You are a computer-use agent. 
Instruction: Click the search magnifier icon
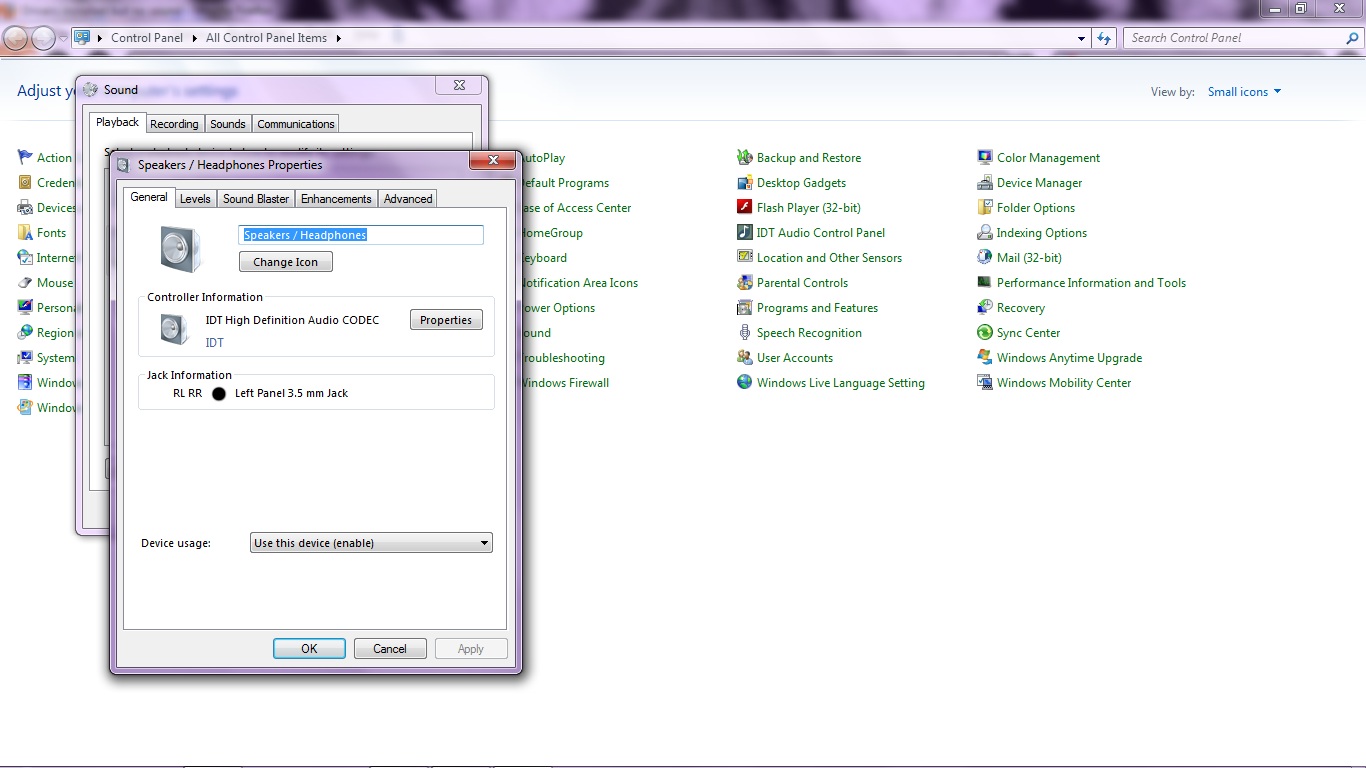point(1353,38)
